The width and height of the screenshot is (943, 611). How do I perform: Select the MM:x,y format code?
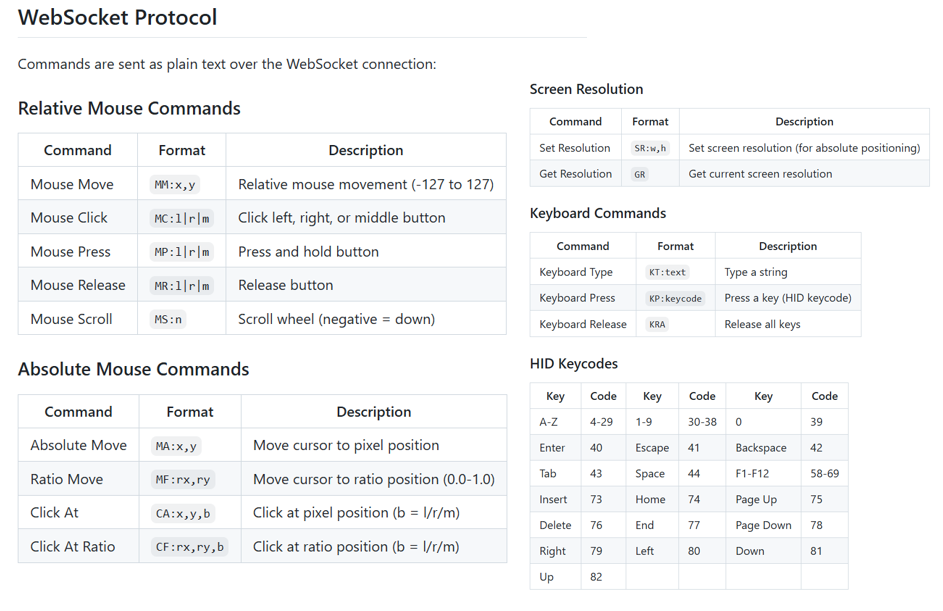pos(175,185)
